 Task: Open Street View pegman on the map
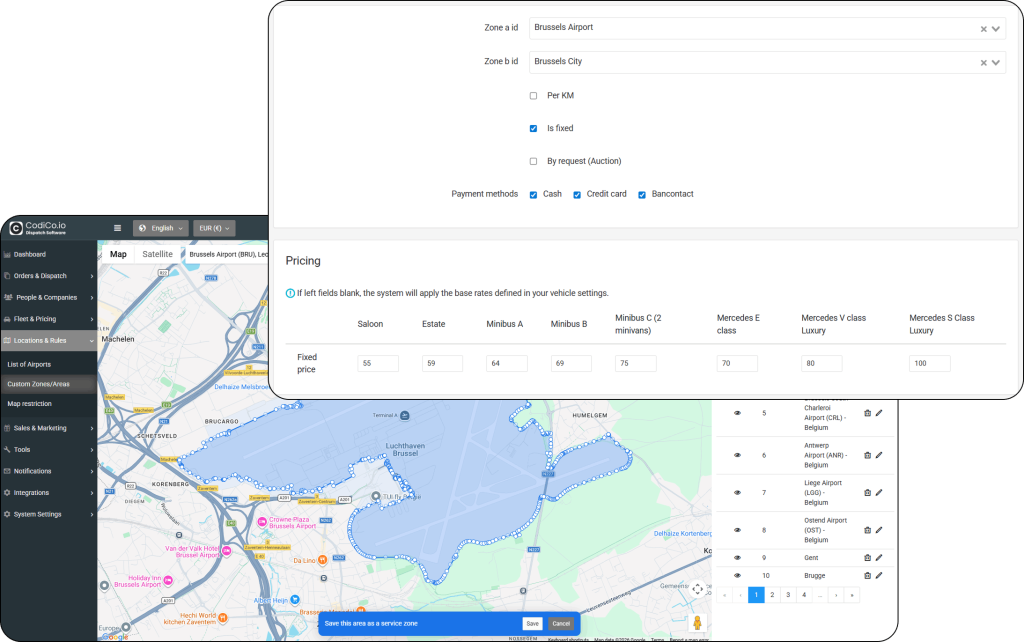[697, 623]
